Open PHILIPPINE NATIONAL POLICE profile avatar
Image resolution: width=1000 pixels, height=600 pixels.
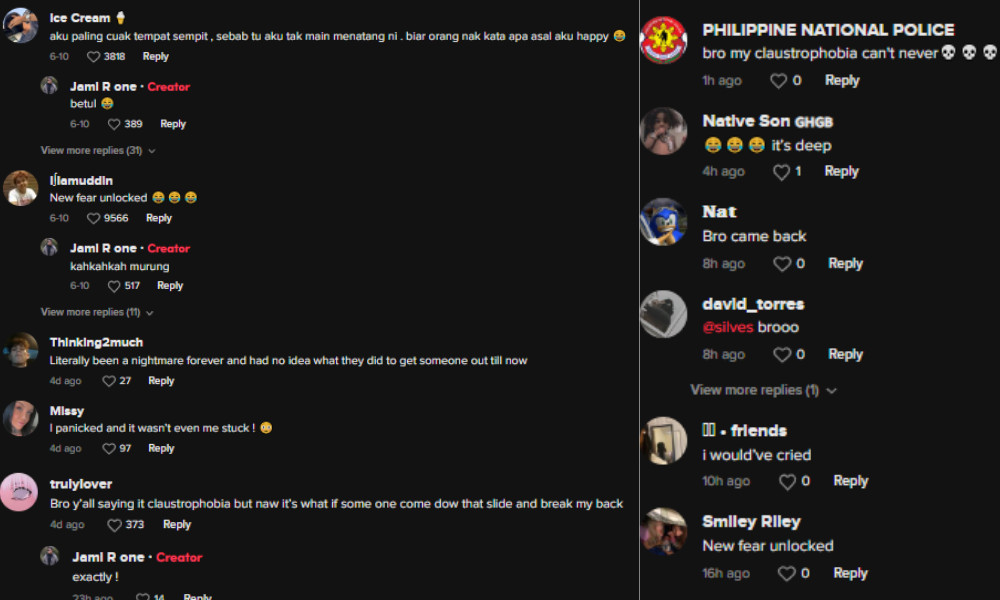(x=663, y=40)
